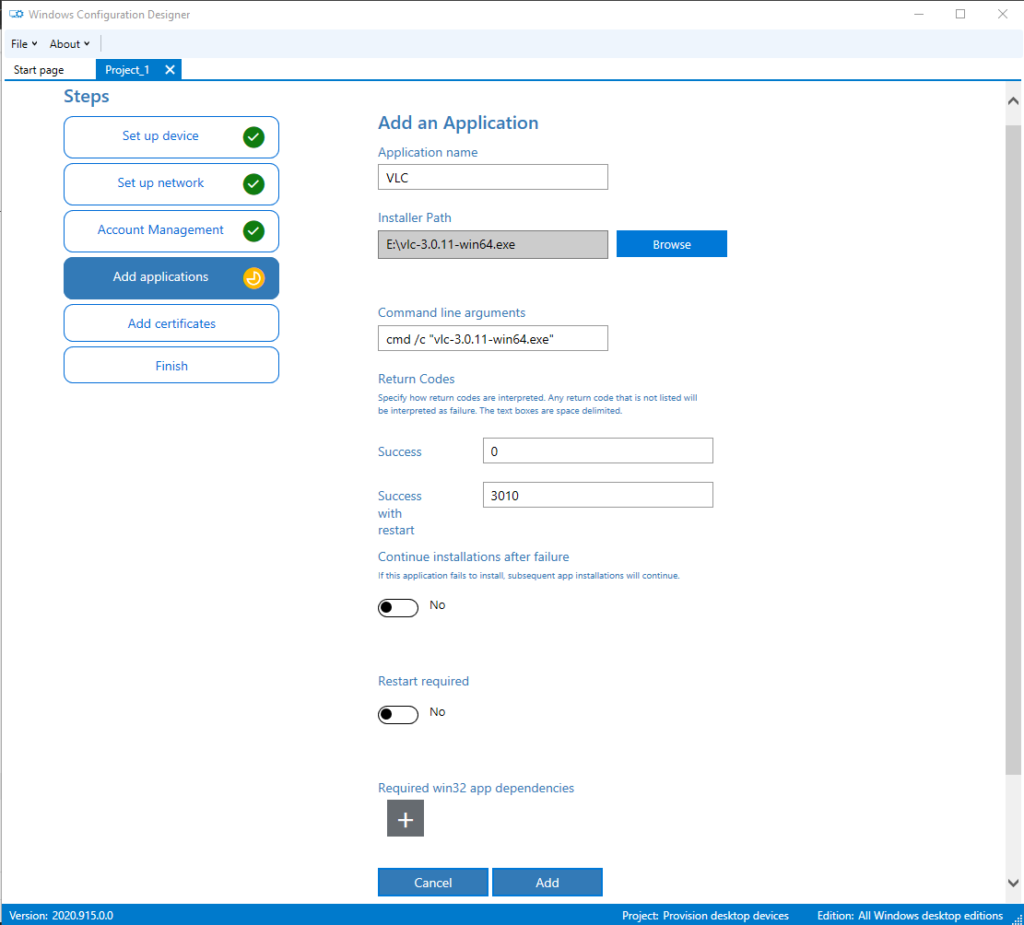Screen dimensions: 1024x925
Task: Select the Finish step in sidebar
Action: tap(171, 366)
